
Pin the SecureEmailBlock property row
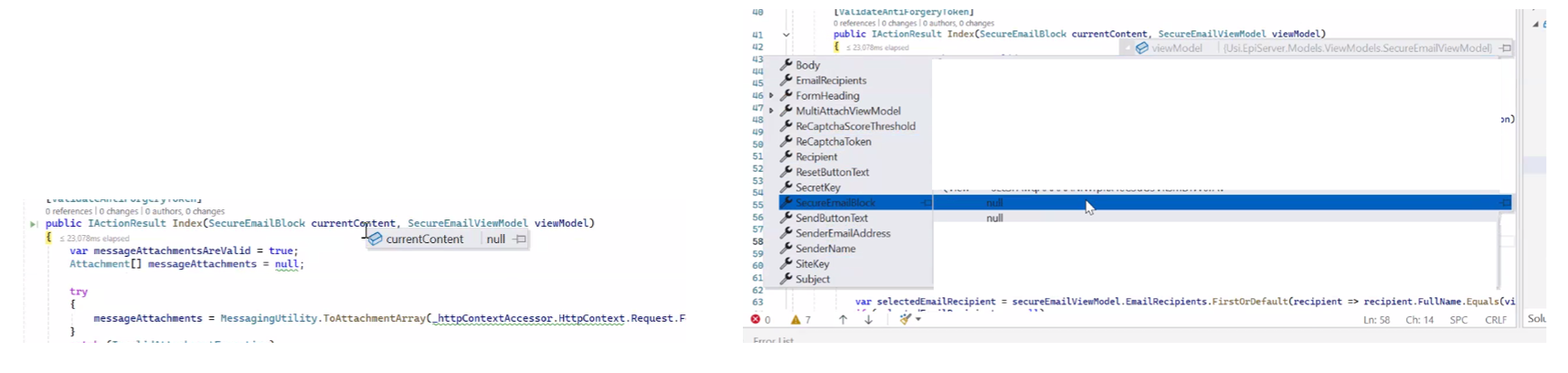[x=1505, y=203]
